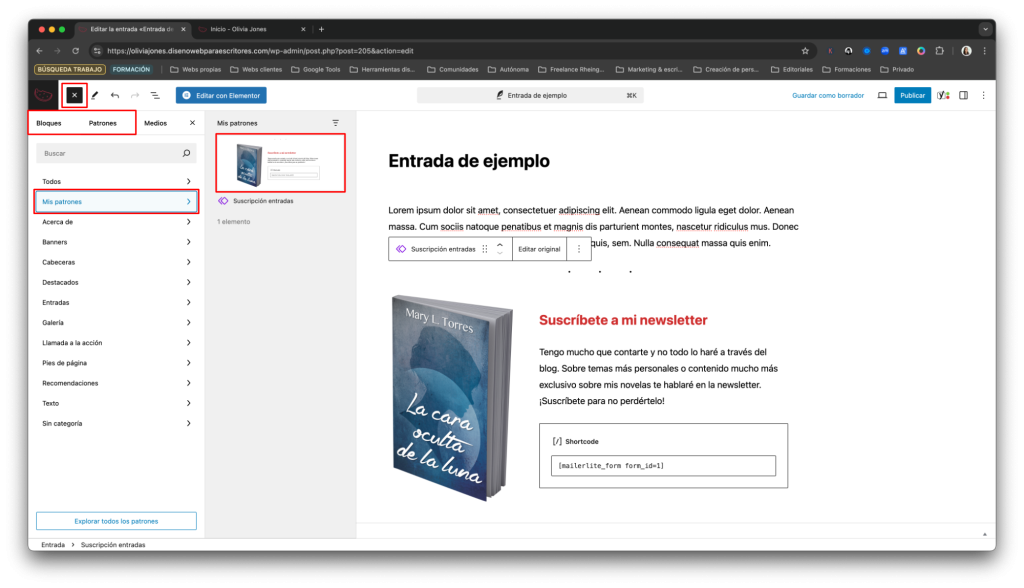Expand the Cabeceras pattern category

tap(116, 262)
